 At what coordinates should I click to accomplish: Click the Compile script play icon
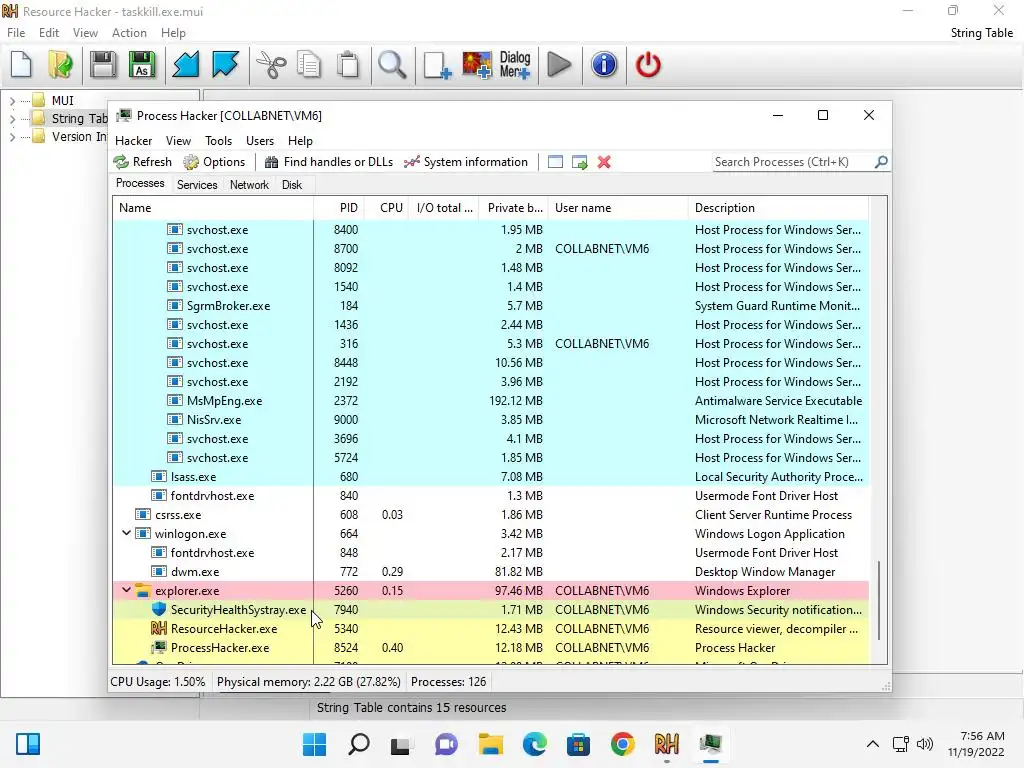pyautogui.click(x=559, y=65)
